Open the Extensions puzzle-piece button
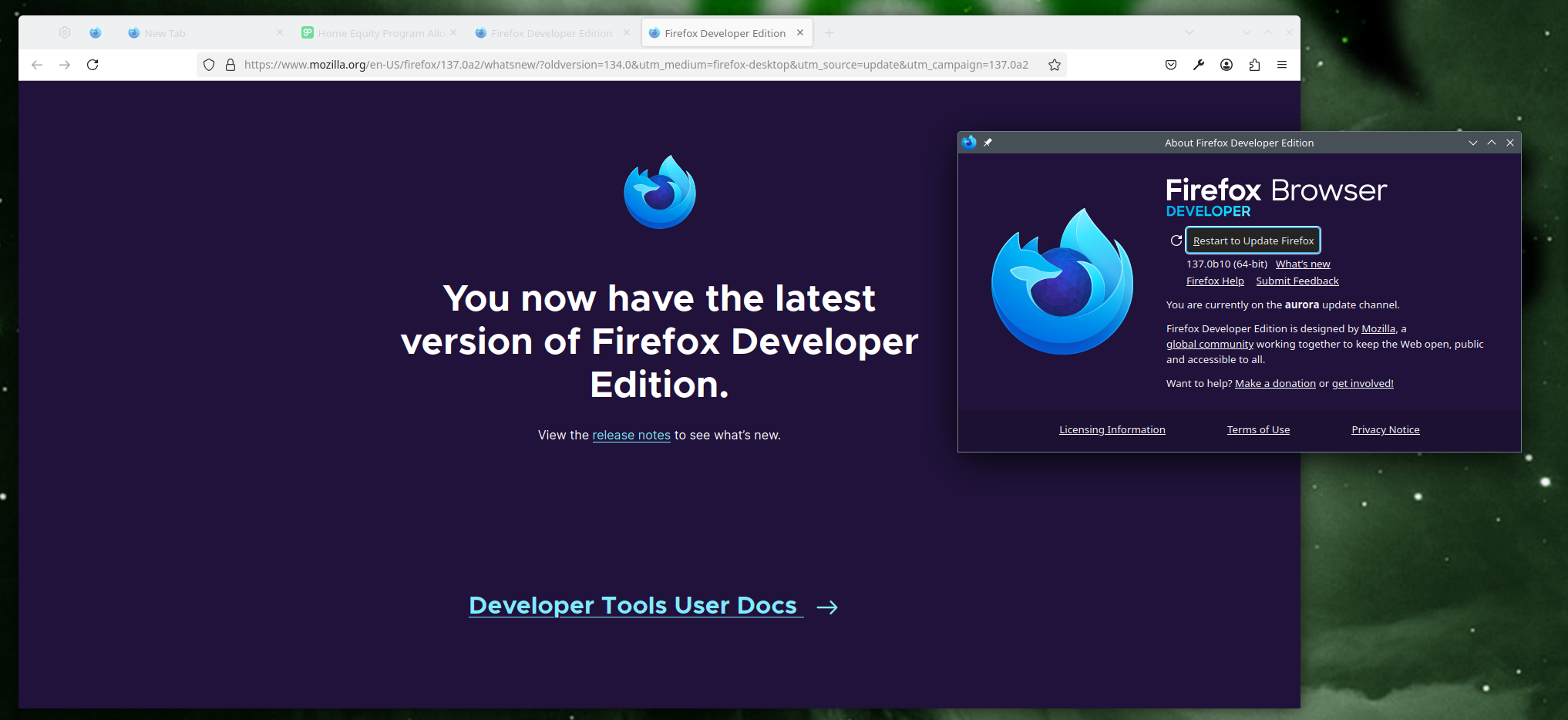 click(x=1254, y=65)
